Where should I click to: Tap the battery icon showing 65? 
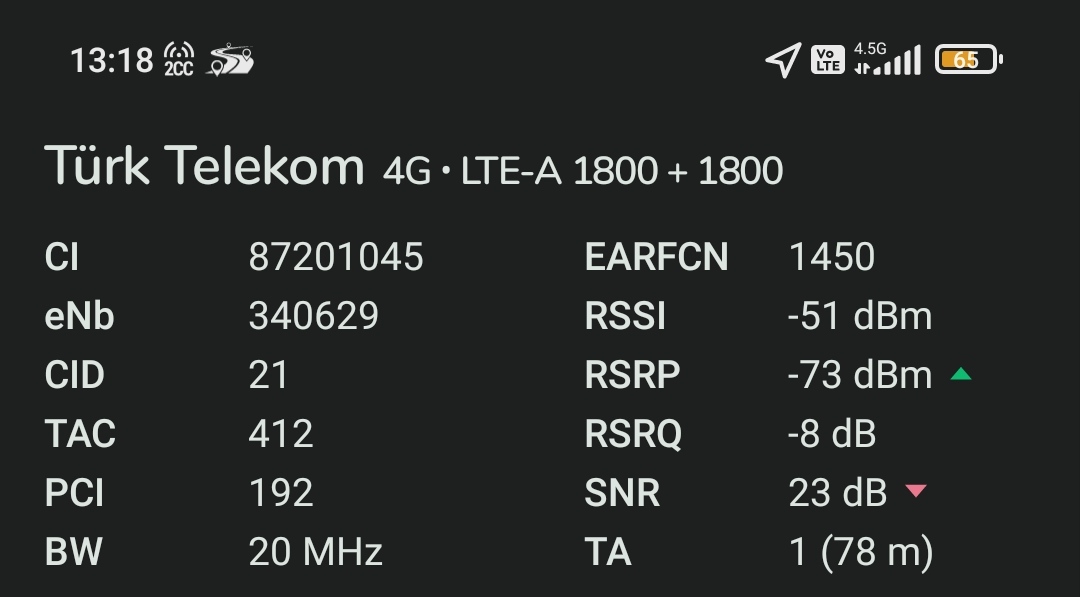pyautogui.click(x=968, y=60)
